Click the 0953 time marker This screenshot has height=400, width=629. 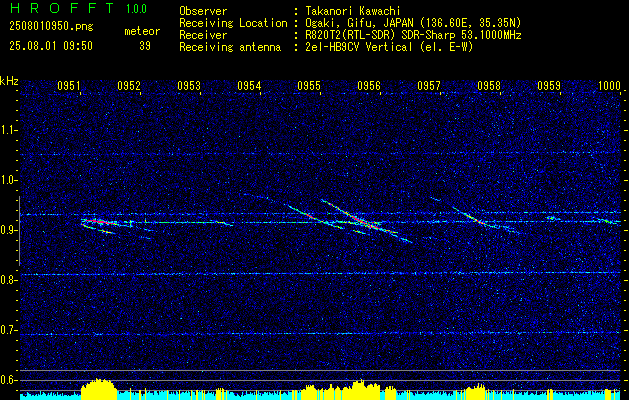tap(189, 85)
